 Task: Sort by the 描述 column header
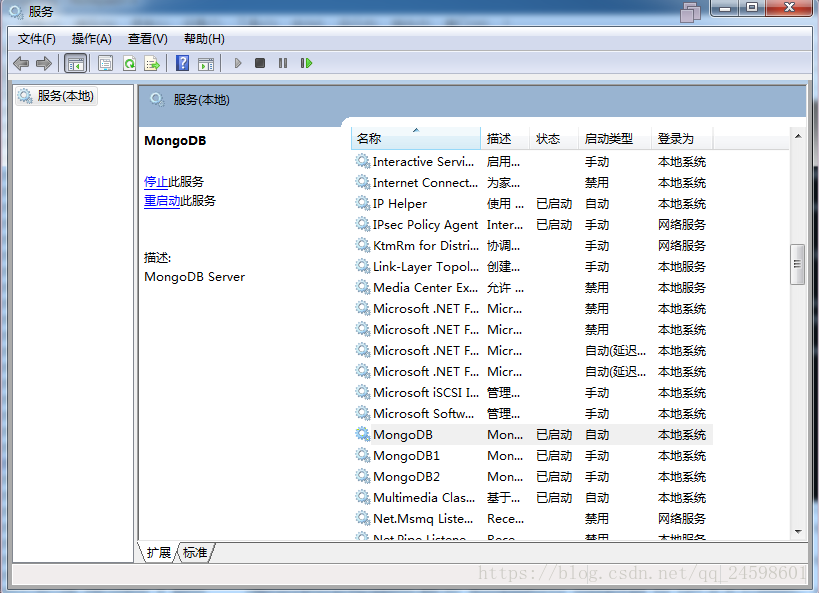click(505, 138)
